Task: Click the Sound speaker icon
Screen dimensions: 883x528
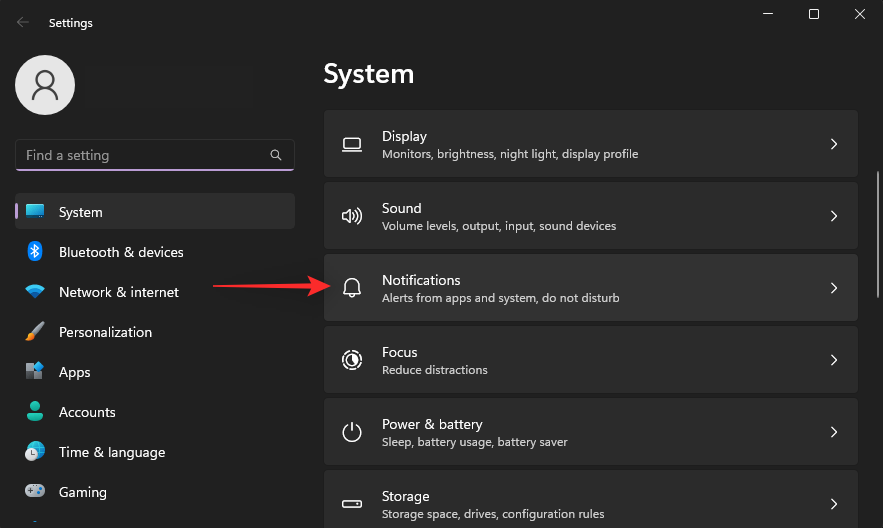Action: pos(351,216)
